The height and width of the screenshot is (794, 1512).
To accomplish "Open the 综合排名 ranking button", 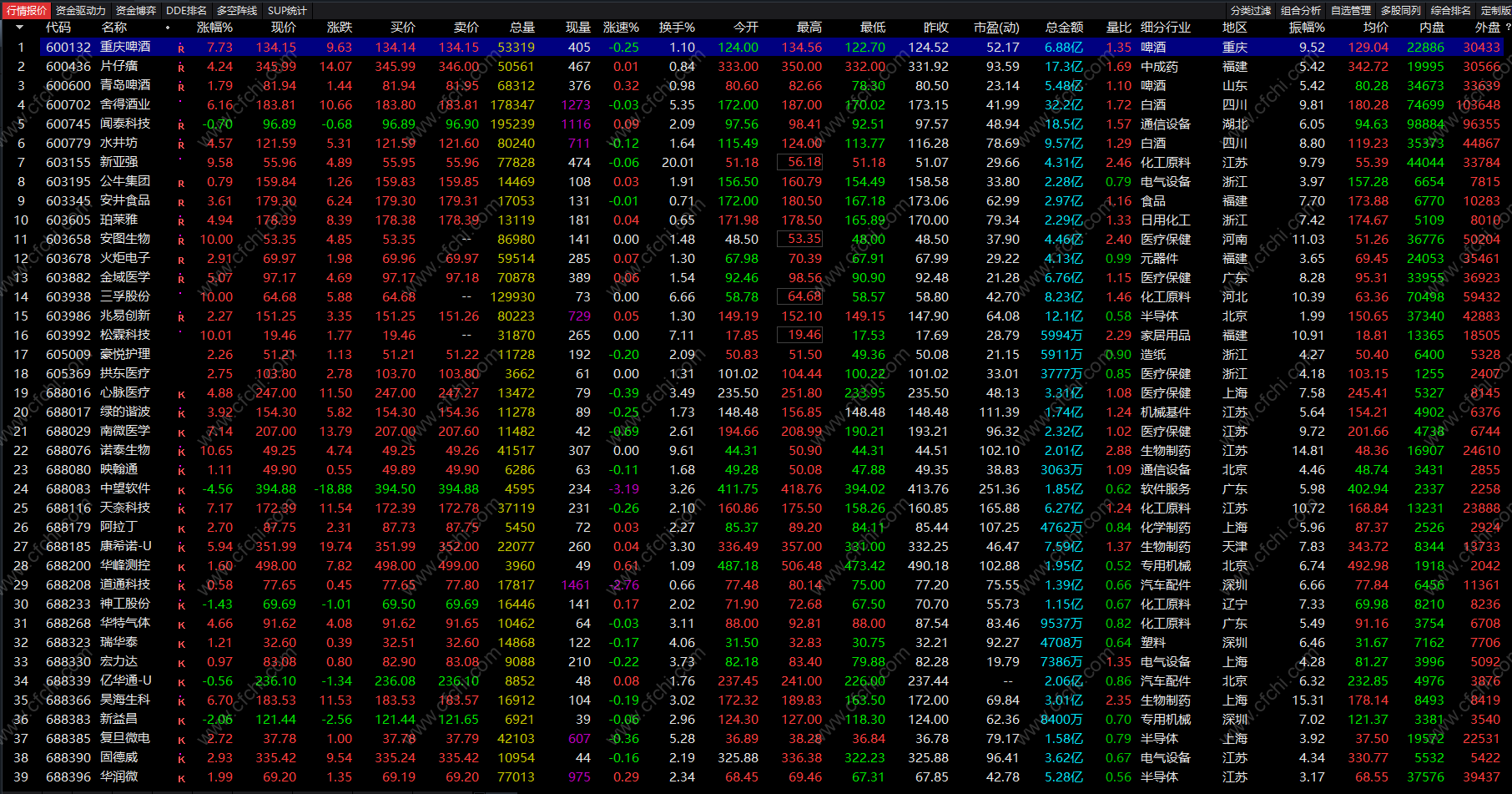I will [x=1451, y=10].
